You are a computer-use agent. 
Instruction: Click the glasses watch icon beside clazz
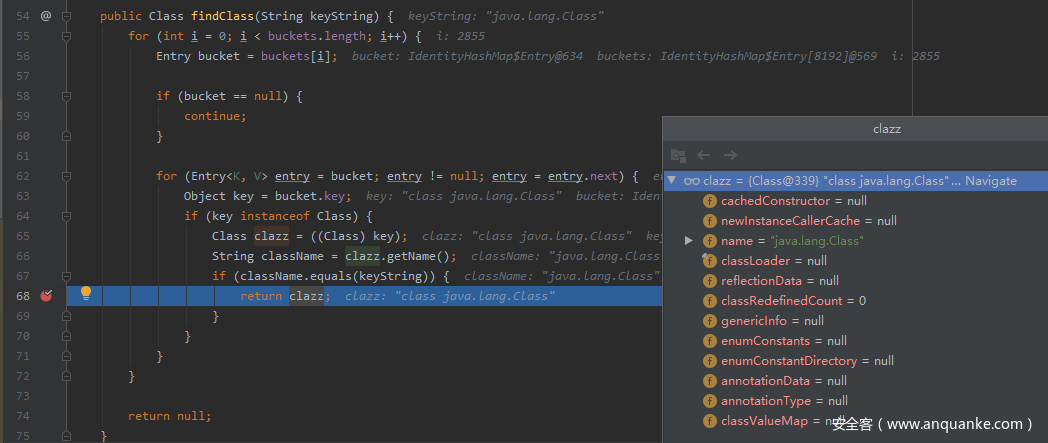coord(691,181)
